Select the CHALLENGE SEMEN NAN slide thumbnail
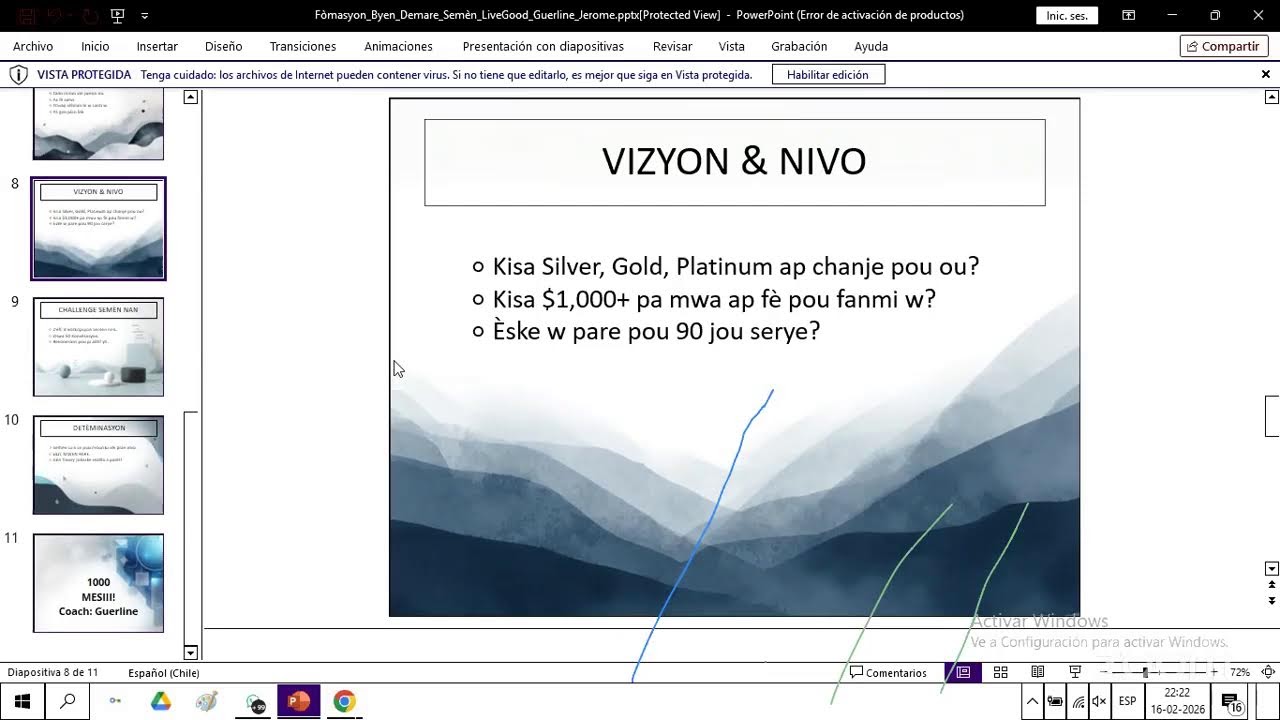Viewport: 1280px width, 720px height. (98, 346)
